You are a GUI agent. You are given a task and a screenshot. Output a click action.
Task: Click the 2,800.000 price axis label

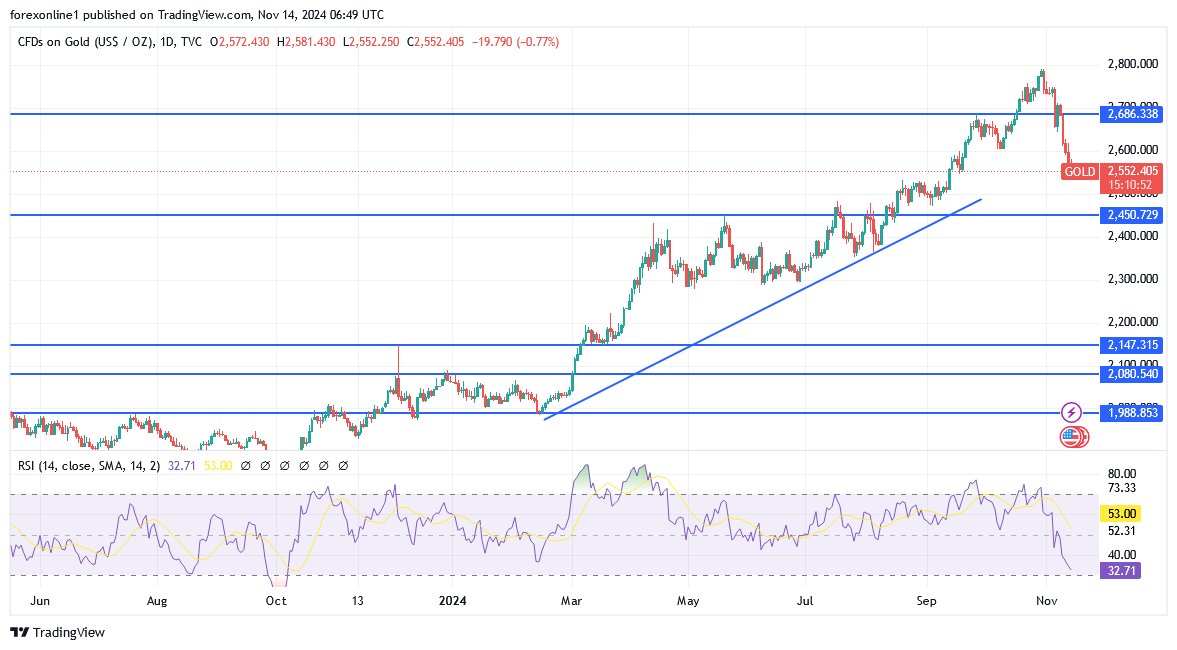click(x=1132, y=65)
